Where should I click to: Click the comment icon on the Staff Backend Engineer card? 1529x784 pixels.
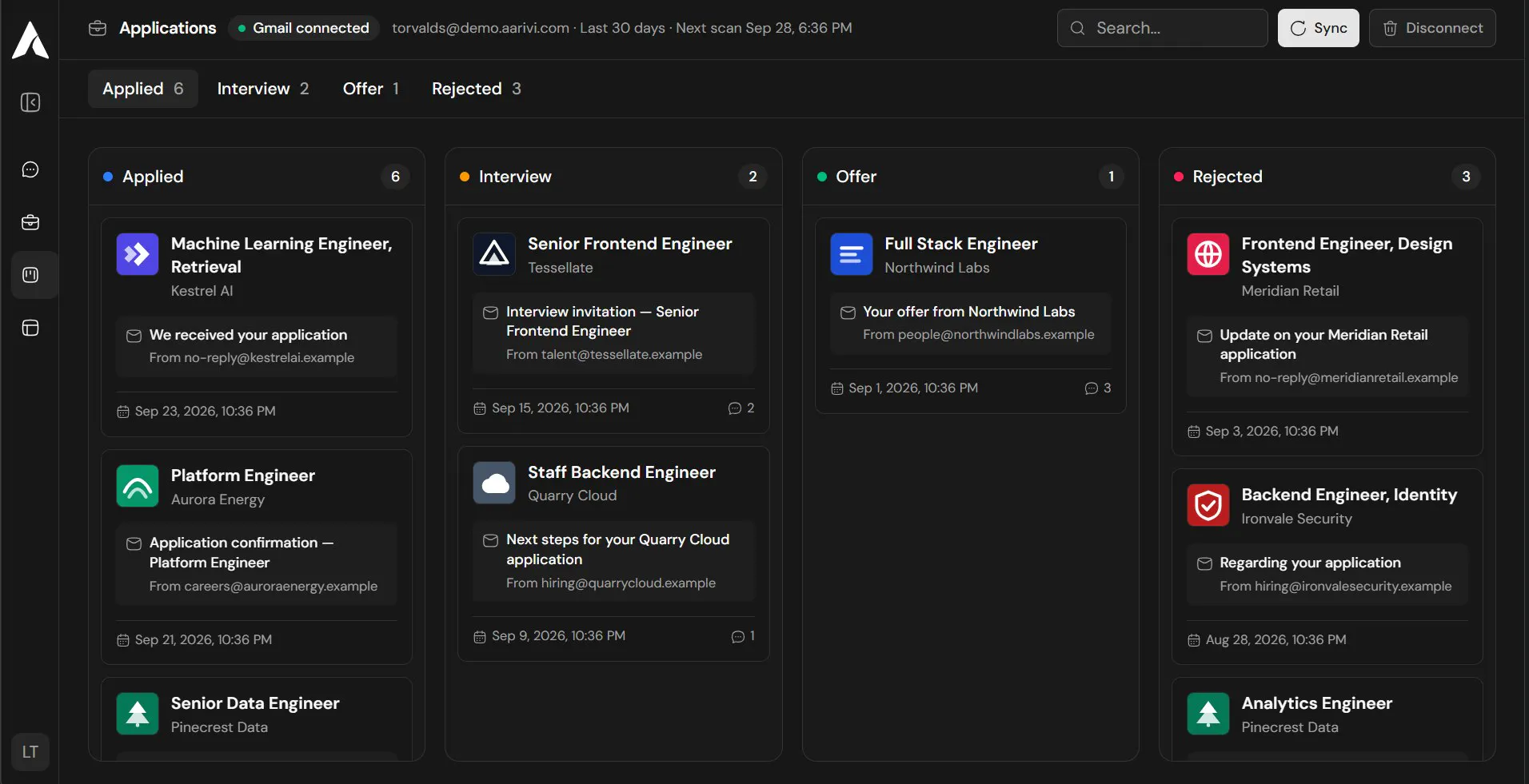(738, 636)
